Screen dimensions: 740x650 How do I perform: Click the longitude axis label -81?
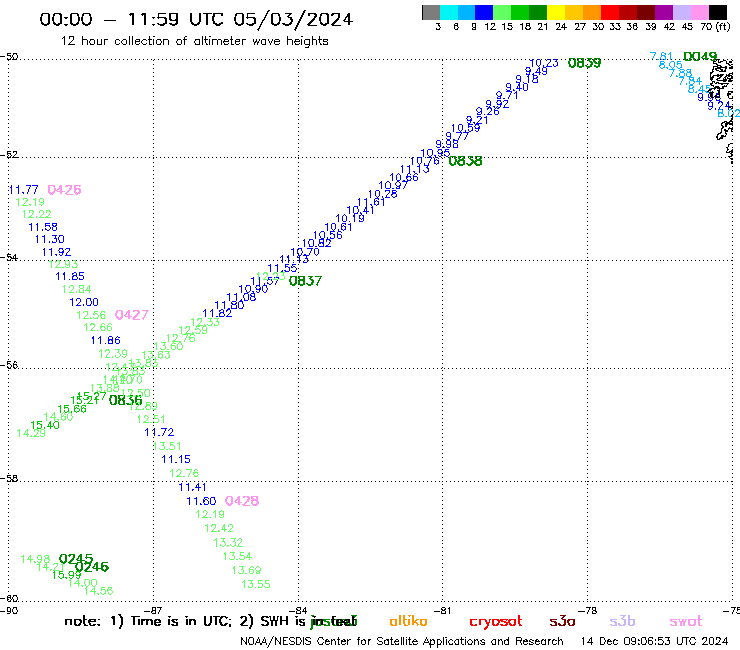click(443, 610)
